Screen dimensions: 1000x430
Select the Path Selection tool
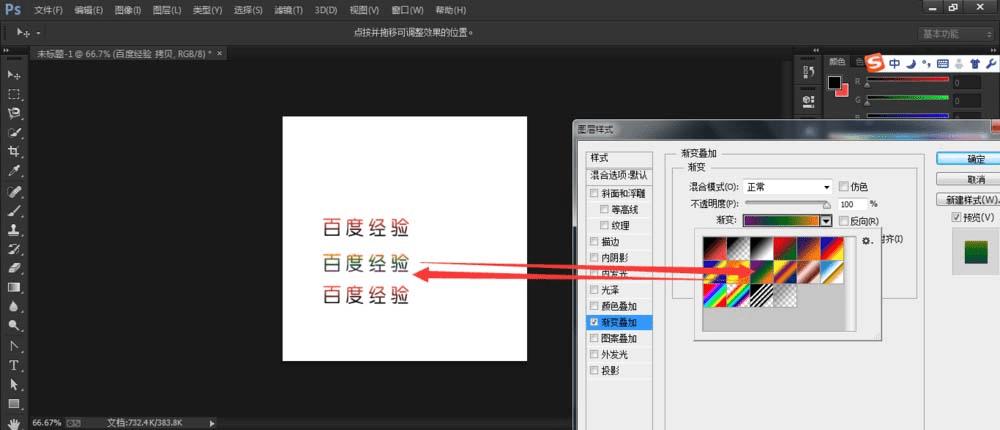(x=14, y=385)
